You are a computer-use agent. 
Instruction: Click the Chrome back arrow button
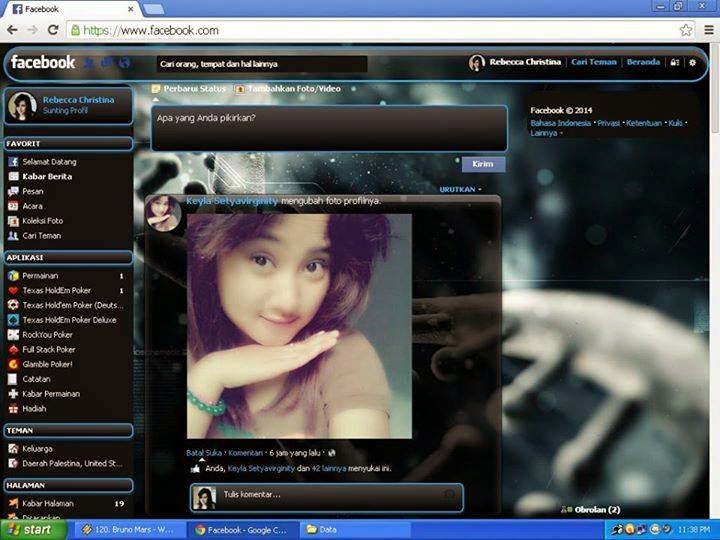tap(12, 30)
